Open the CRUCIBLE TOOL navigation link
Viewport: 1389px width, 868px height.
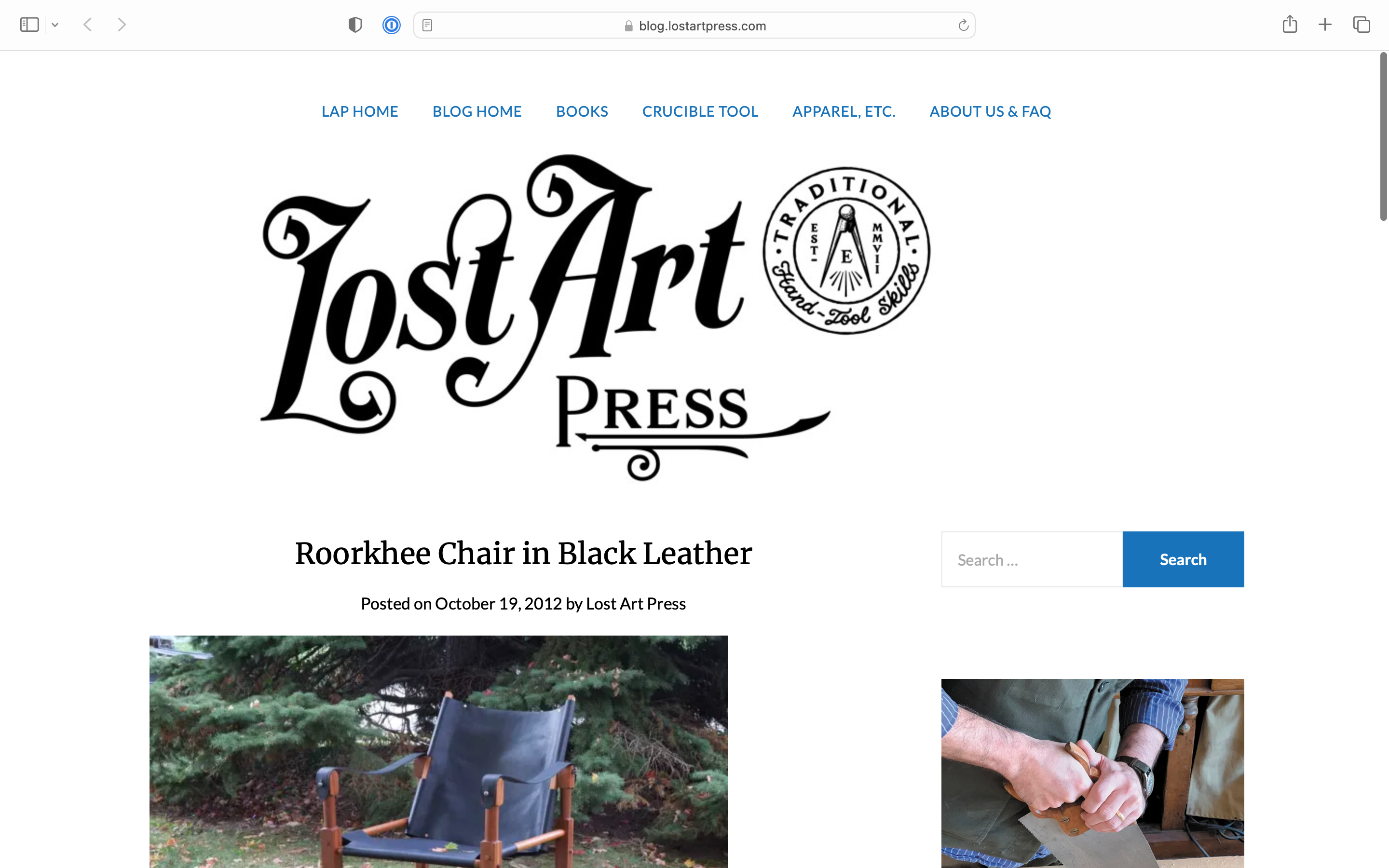[x=700, y=111]
